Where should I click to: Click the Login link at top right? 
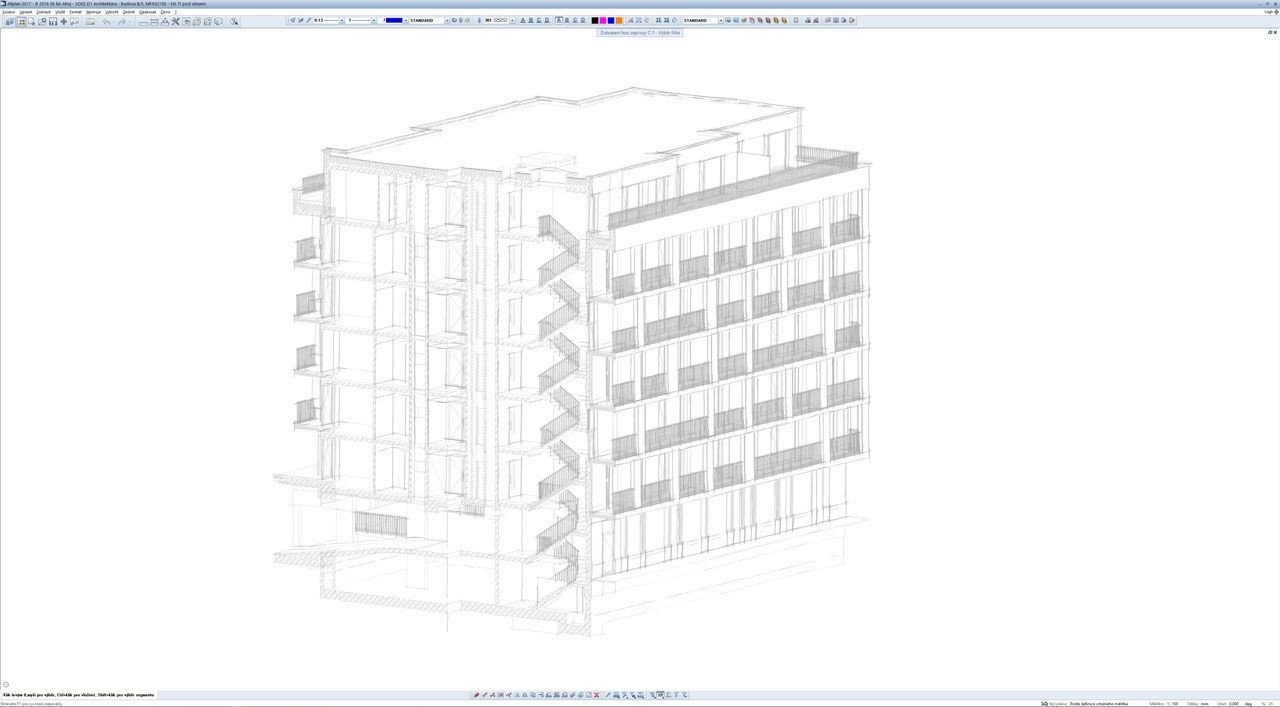pyautogui.click(x=1268, y=12)
